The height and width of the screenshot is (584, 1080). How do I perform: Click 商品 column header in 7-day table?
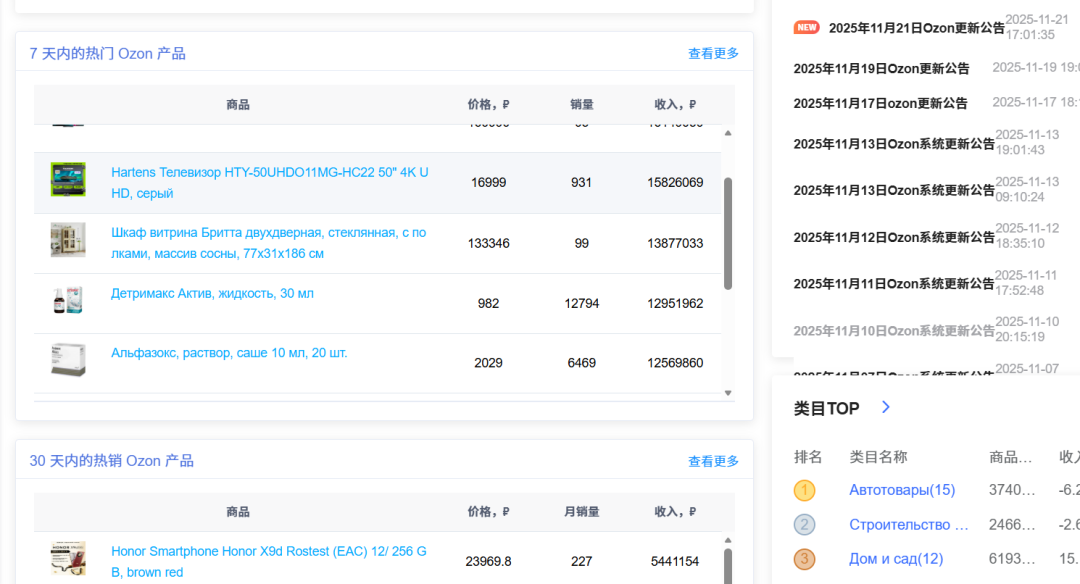[x=238, y=105]
